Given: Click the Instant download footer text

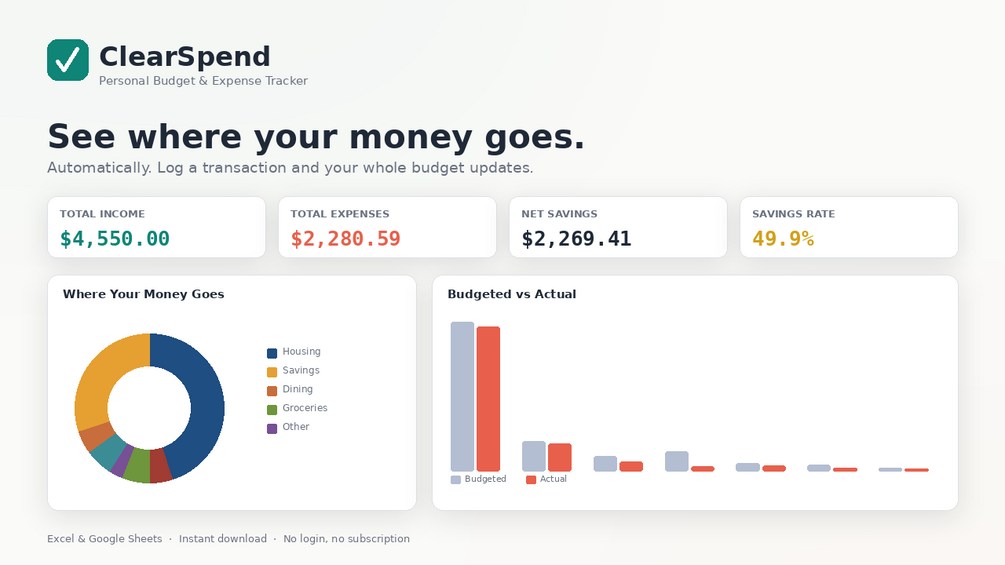Looking at the screenshot, I should [222, 539].
